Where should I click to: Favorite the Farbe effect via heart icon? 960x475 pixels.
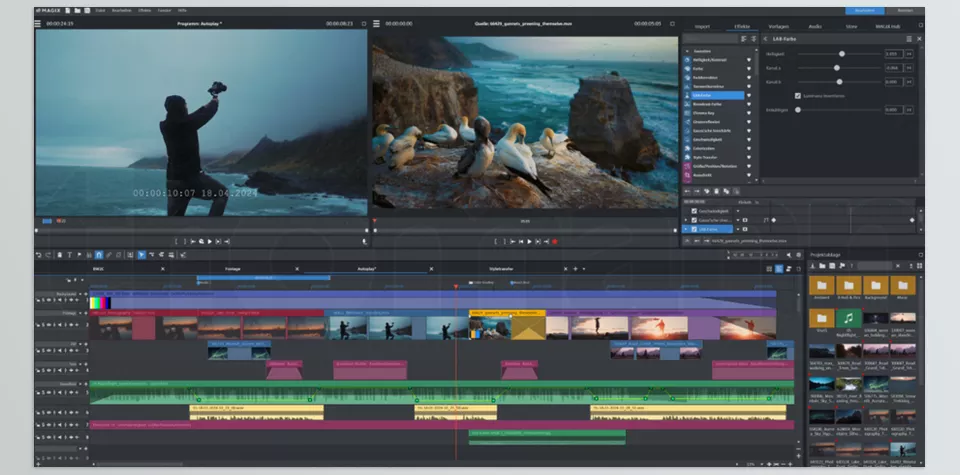748,69
